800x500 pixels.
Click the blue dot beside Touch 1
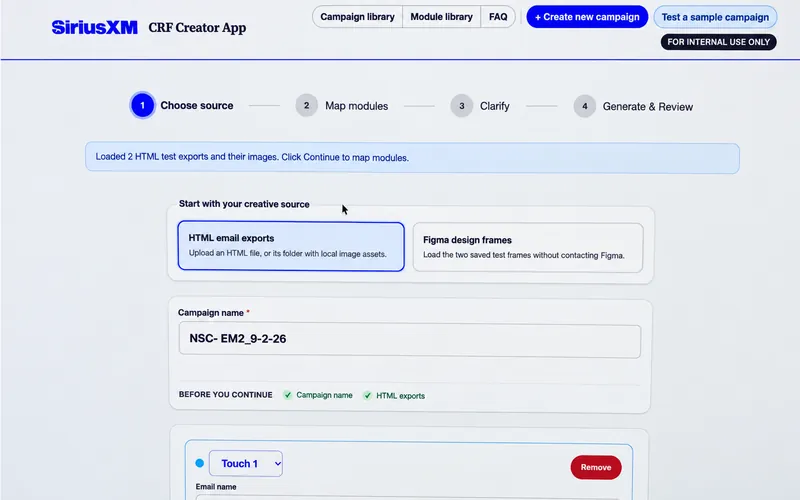click(x=199, y=463)
